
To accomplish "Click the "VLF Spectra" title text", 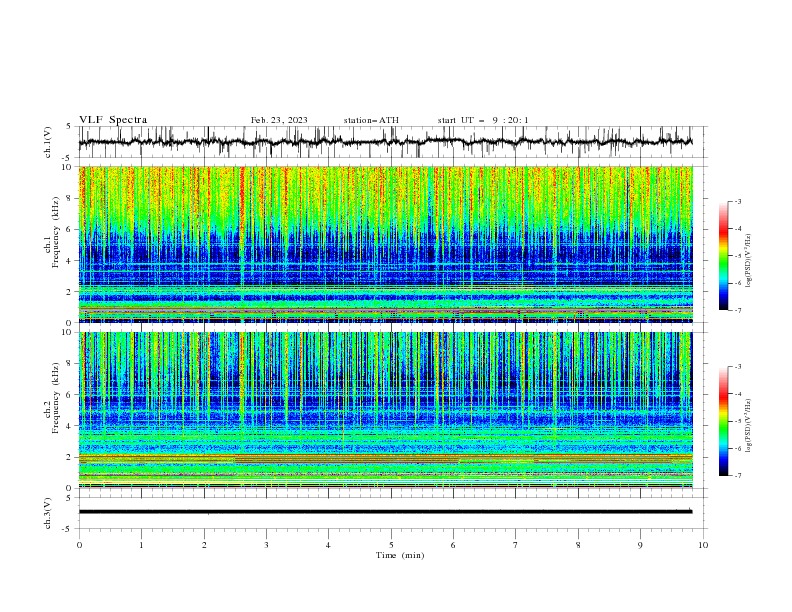I will click(113, 120).
